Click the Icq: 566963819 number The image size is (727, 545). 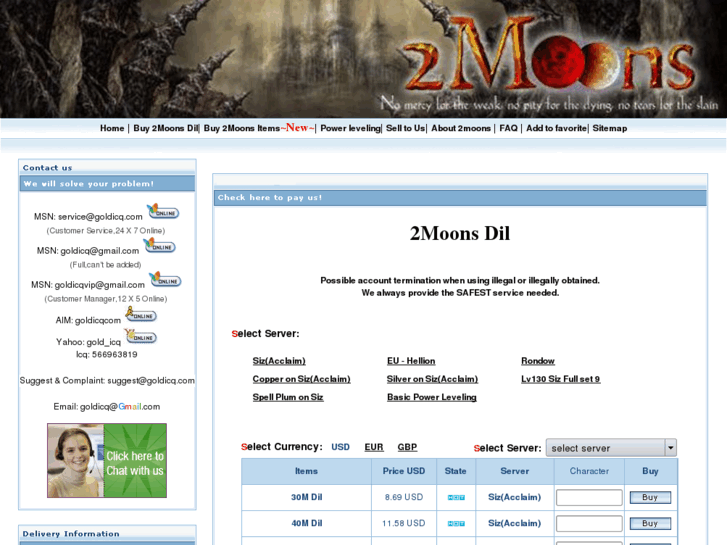click(107, 354)
